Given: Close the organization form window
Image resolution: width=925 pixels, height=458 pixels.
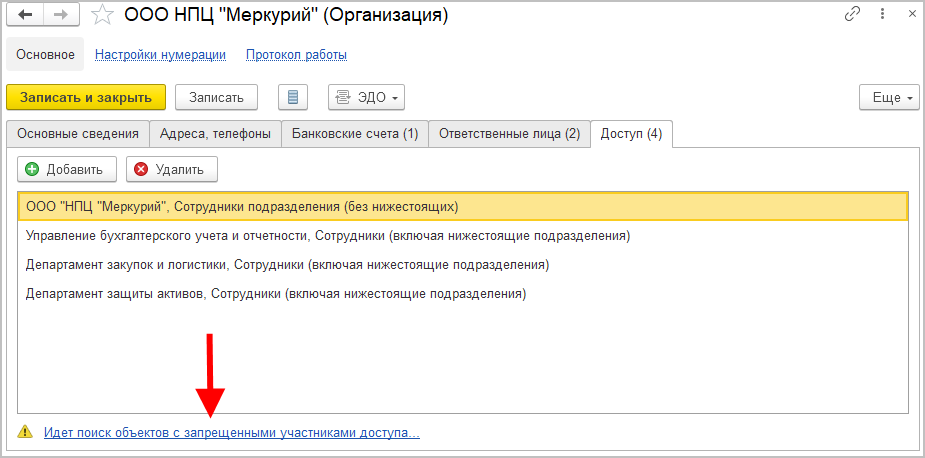Looking at the screenshot, I should point(909,15).
